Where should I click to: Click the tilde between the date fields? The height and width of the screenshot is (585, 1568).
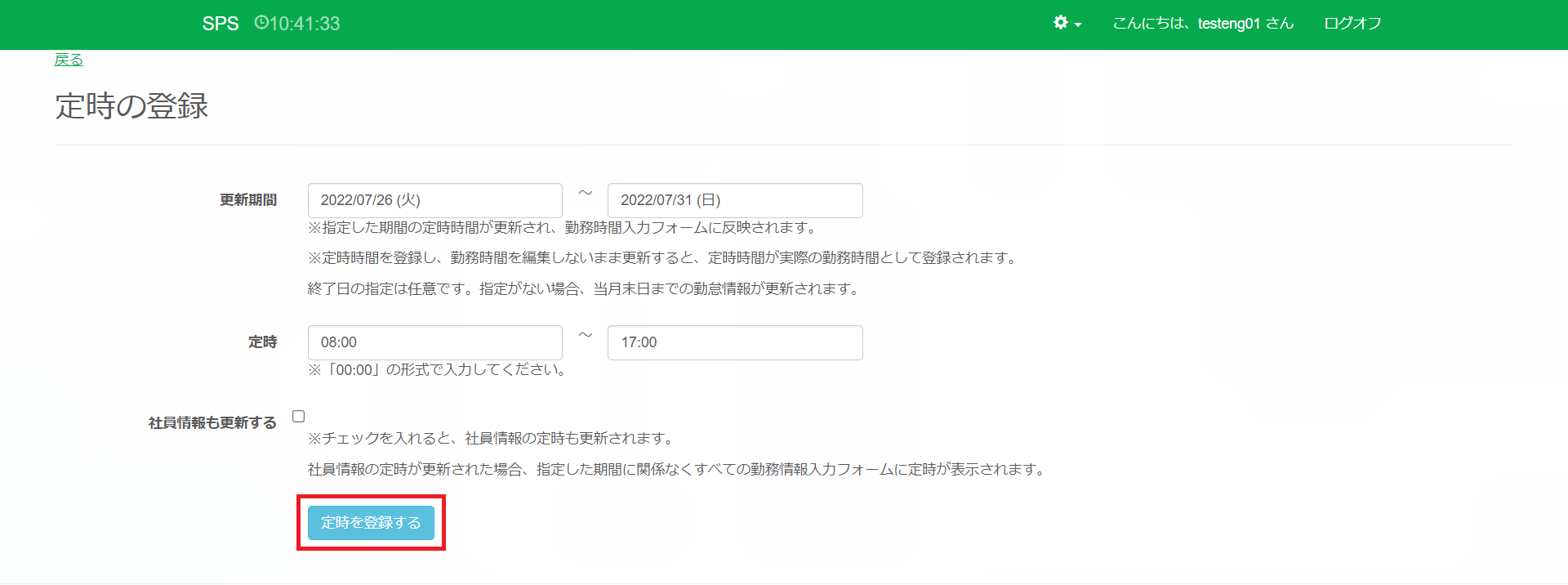tap(585, 194)
